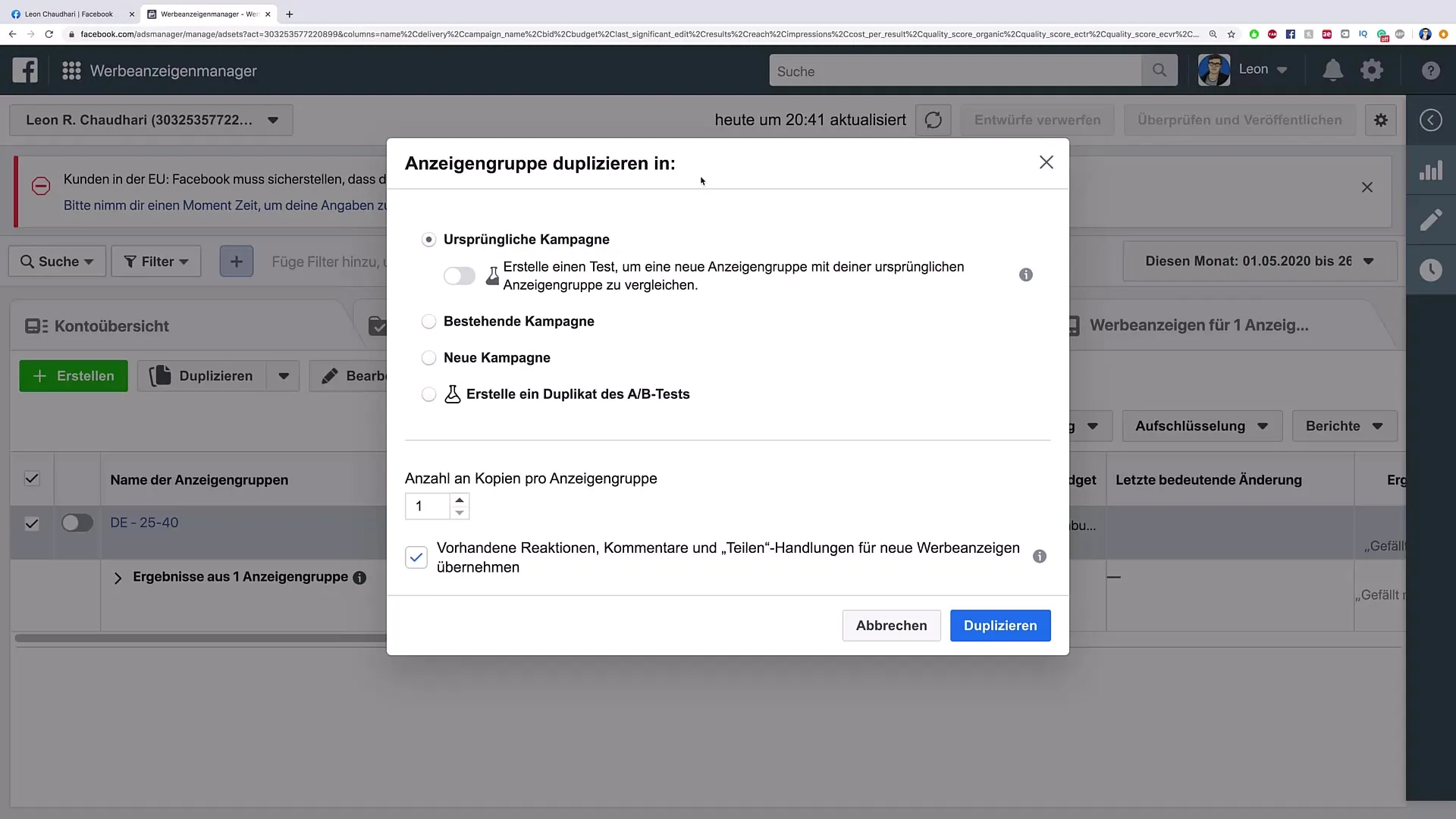This screenshot has width=1456, height=819.
Task: Open the Duplizieren arrow dropdown in toolbar
Action: (284, 376)
